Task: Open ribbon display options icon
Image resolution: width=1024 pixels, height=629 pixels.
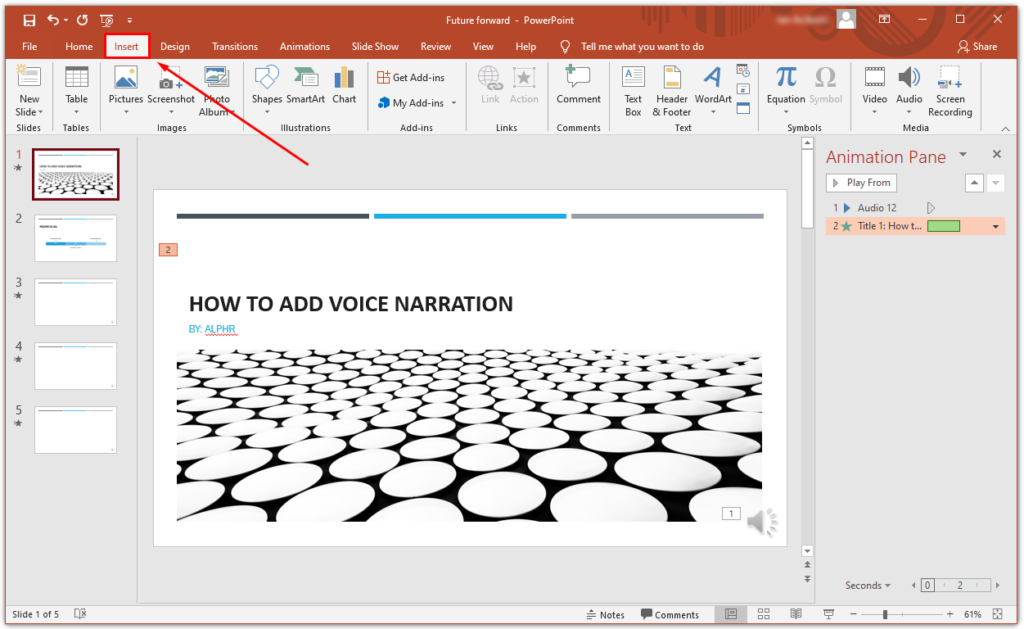Action: point(884,20)
